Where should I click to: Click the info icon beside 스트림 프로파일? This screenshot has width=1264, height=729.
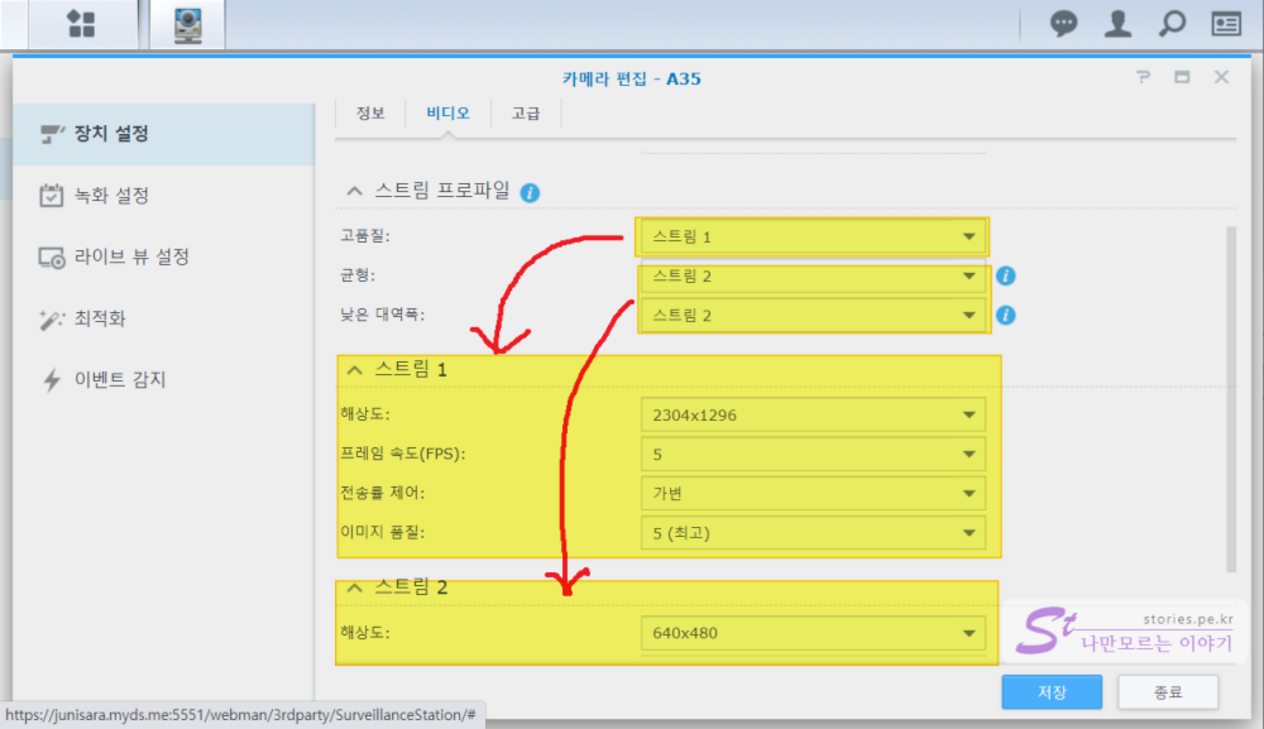pos(530,192)
